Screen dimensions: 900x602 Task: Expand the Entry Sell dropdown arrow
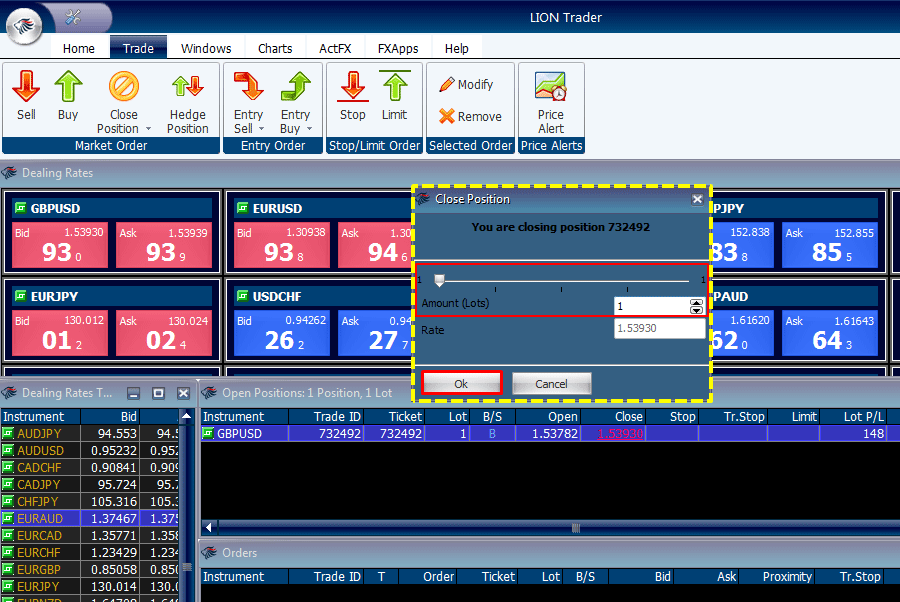tap(262, 129)
